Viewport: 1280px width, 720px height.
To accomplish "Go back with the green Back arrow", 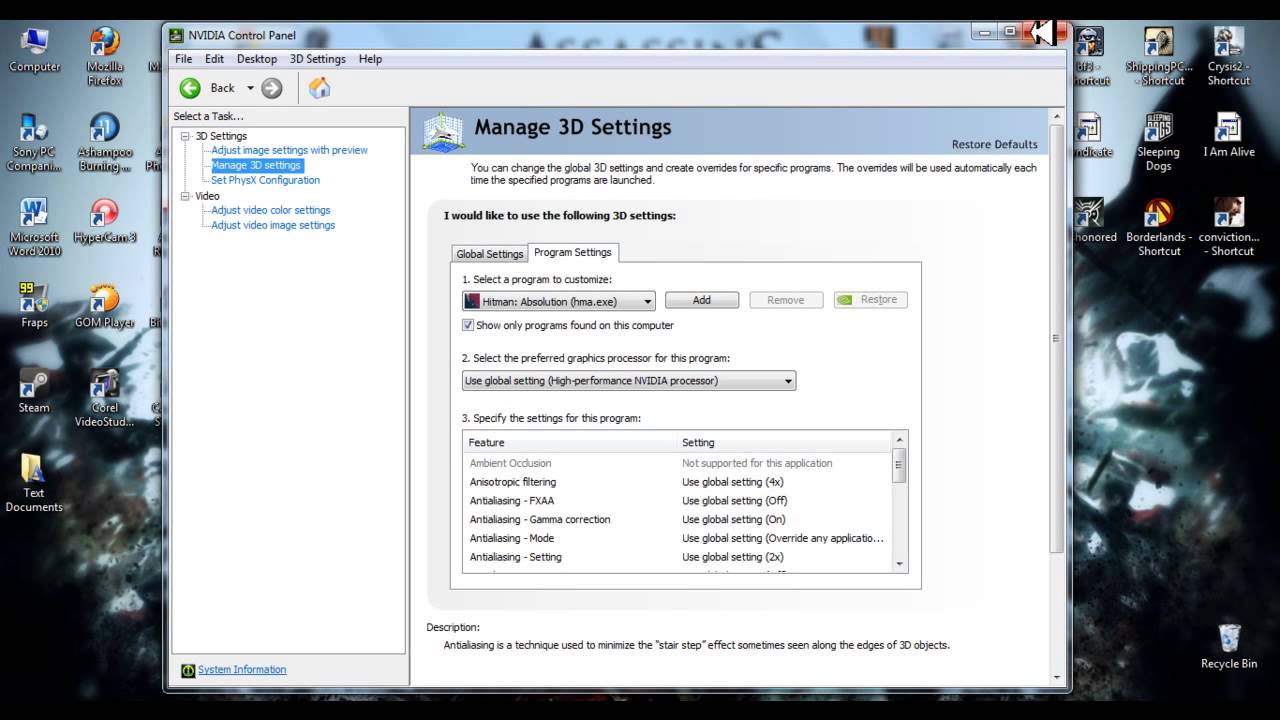I will [190, 88].
